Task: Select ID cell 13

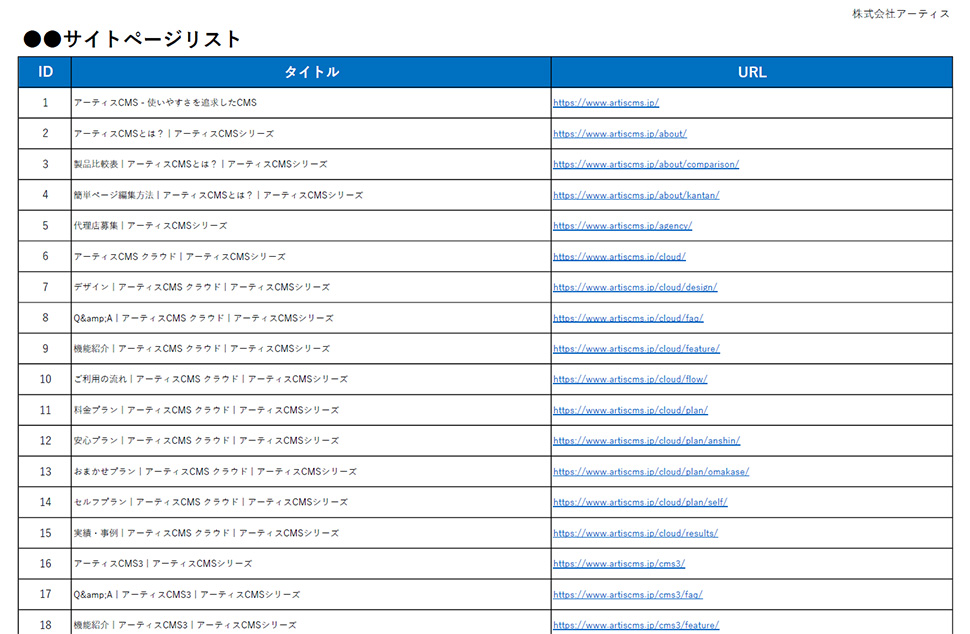Action: tap(45, 471)
